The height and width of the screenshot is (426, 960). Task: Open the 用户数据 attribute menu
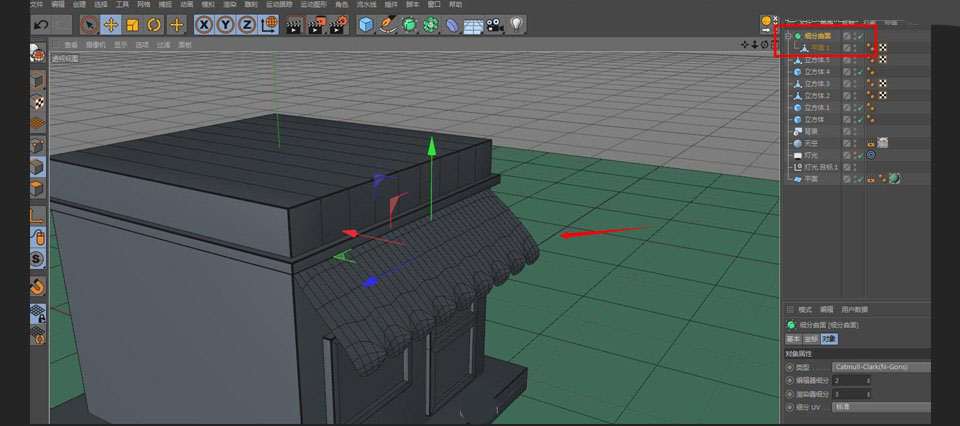pos(854,310)
